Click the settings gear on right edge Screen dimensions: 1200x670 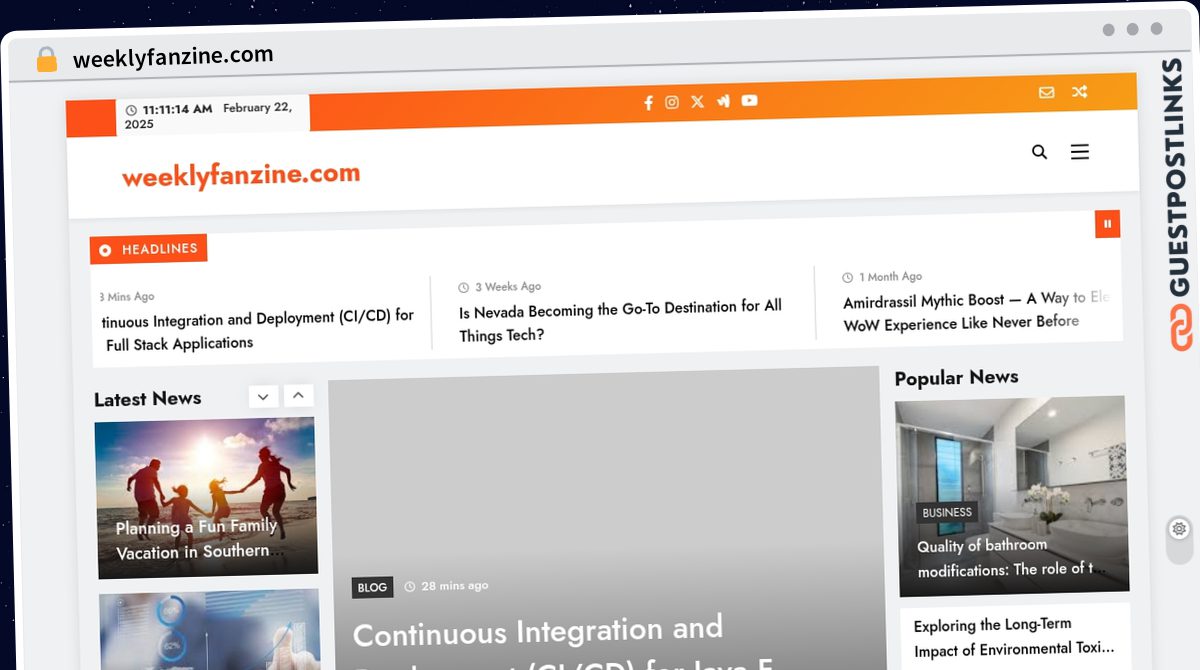pos(1180,528)
